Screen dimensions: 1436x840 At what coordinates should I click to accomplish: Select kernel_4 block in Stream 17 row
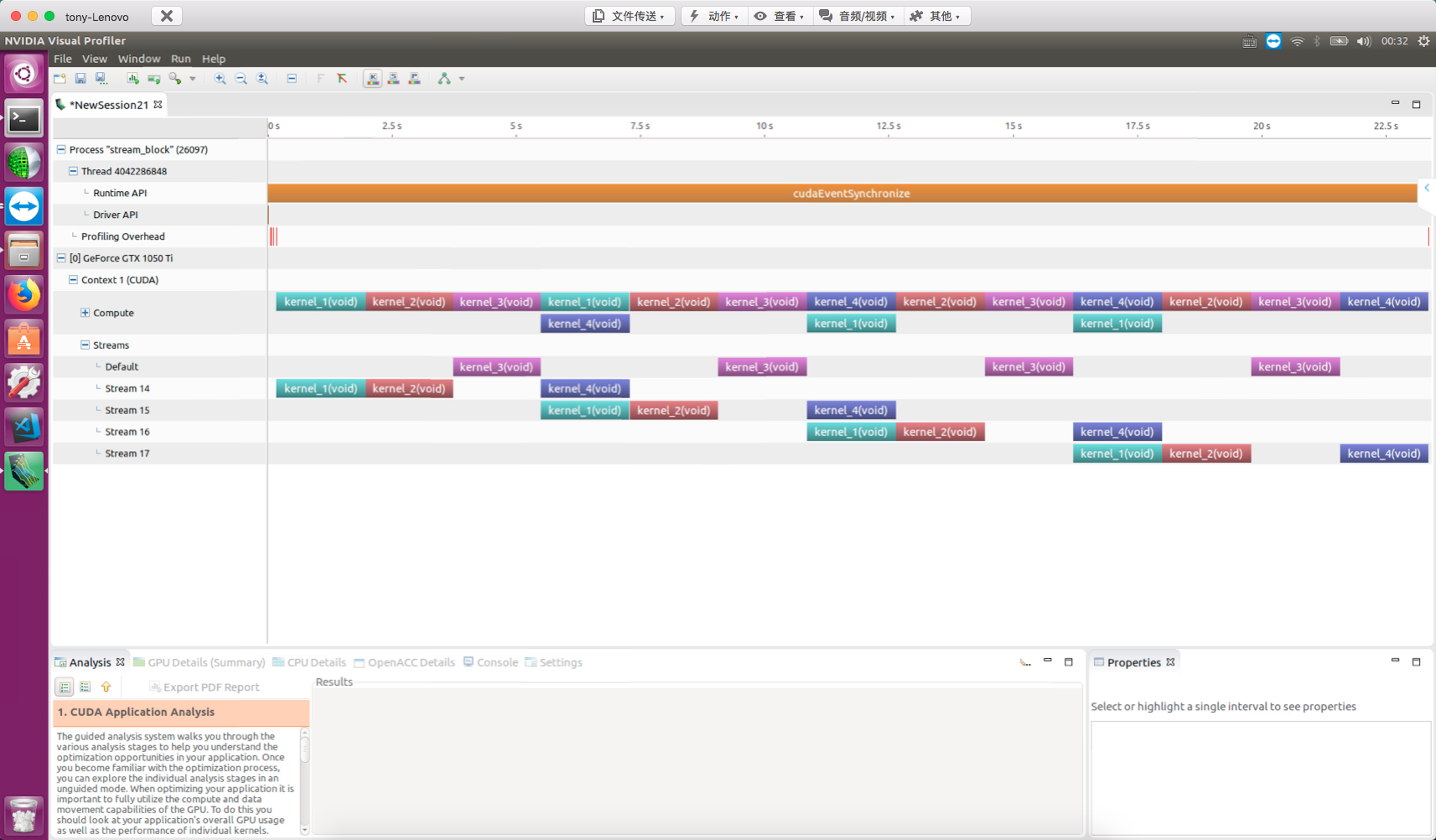(x=1383, y=454)
